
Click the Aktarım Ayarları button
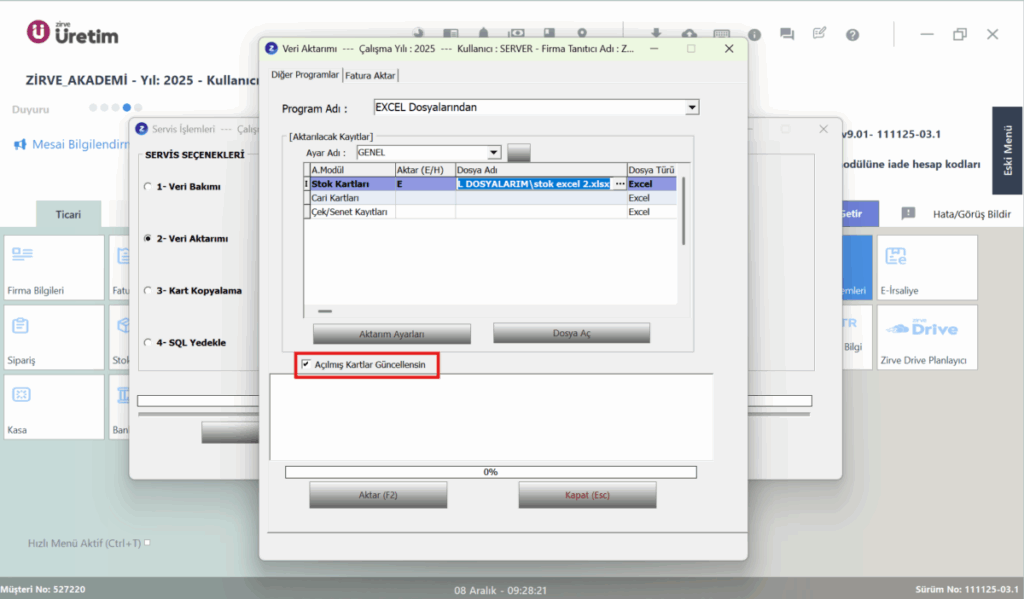click(x=391, y=334)
